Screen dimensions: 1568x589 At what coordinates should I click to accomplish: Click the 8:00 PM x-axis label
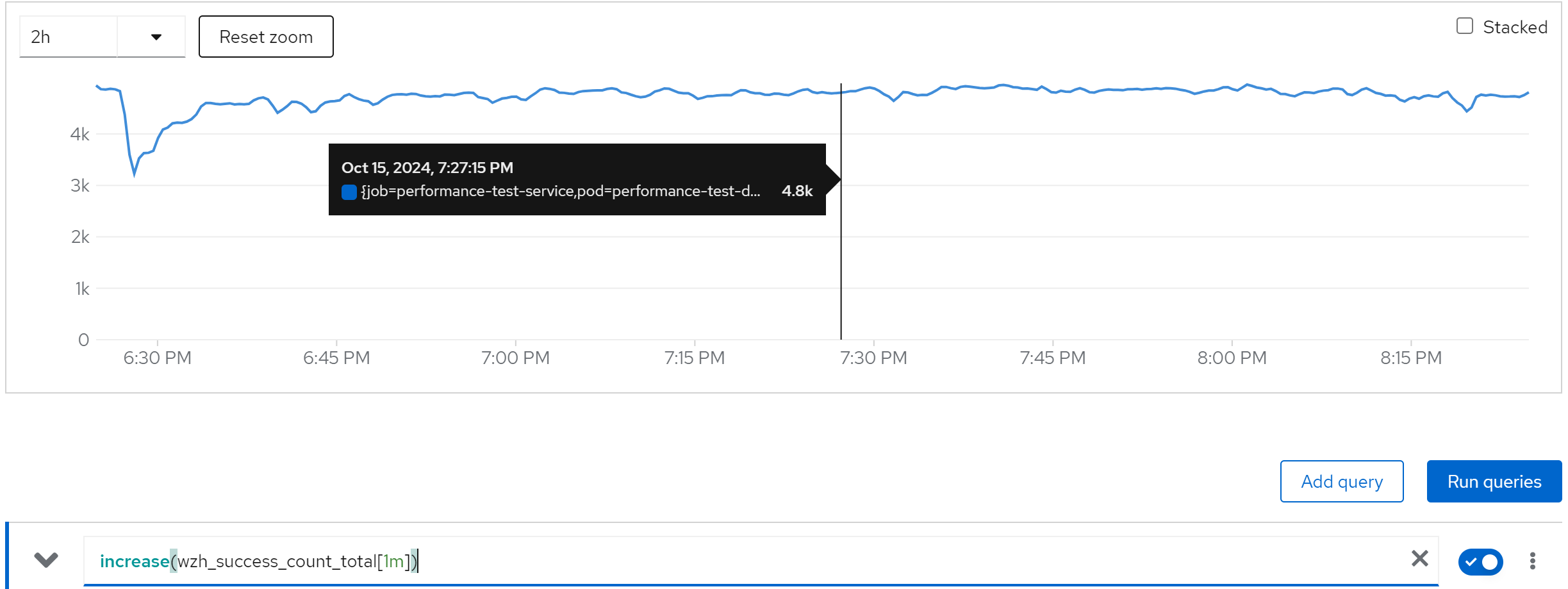(1232, 358)
